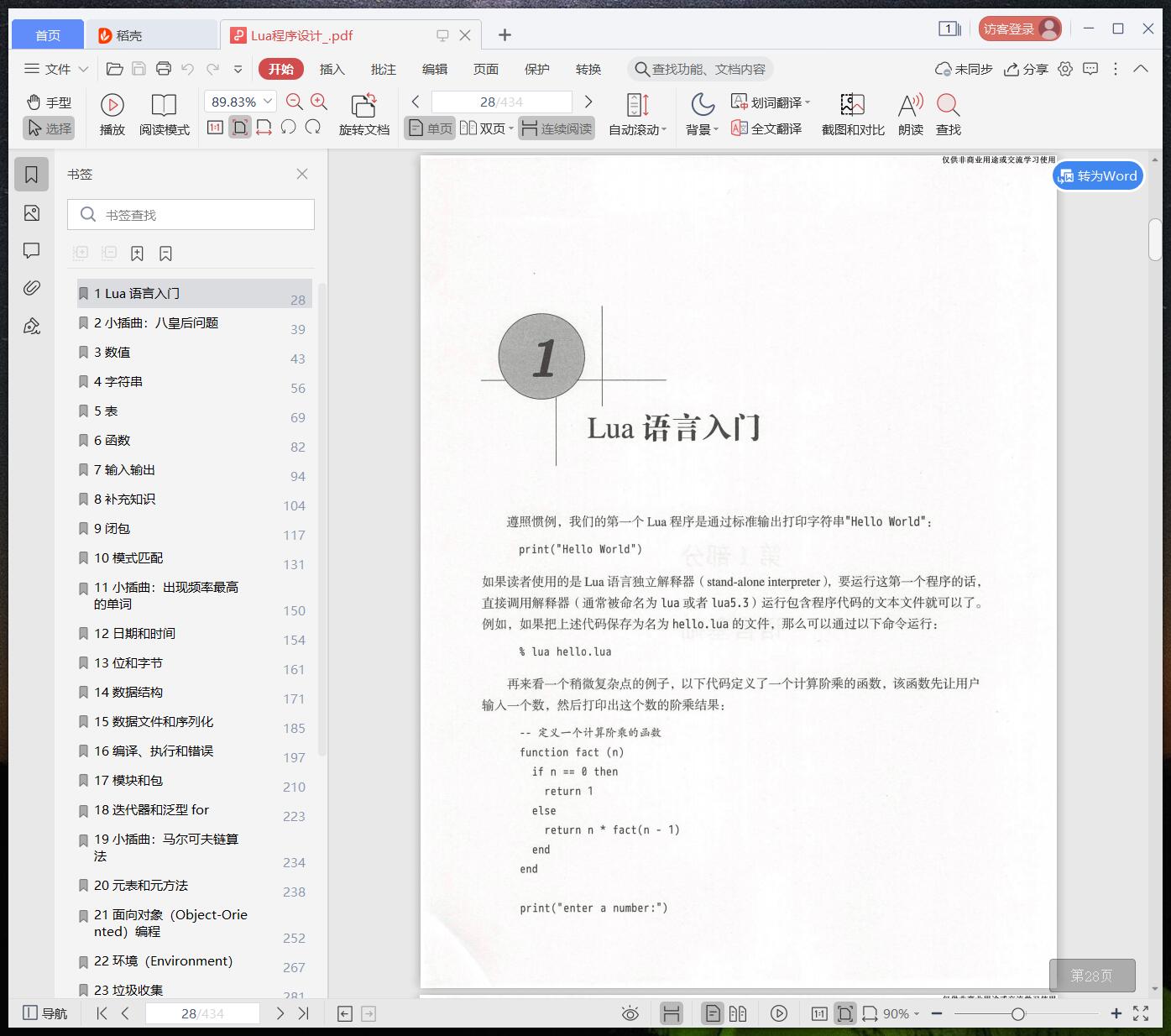Jump to last page in status bar

click(x=304, y=1013)
